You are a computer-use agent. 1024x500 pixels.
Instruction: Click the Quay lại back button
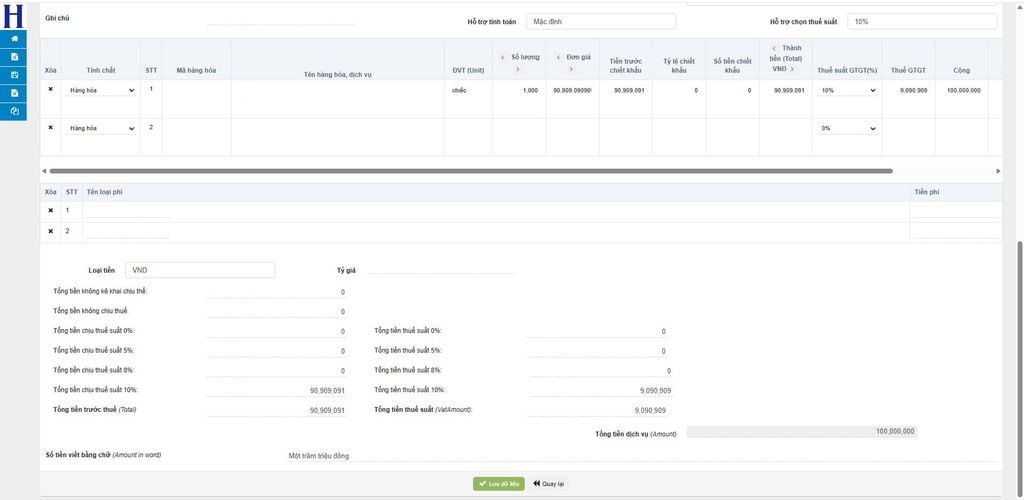(x=550, y=484)
